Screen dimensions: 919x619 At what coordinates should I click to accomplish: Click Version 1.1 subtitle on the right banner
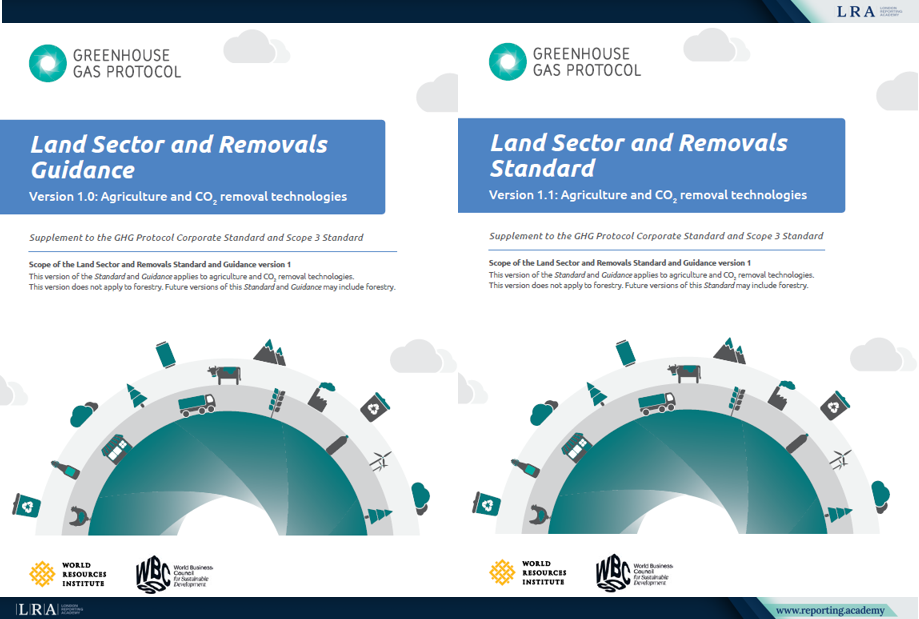tap(648, 195)
